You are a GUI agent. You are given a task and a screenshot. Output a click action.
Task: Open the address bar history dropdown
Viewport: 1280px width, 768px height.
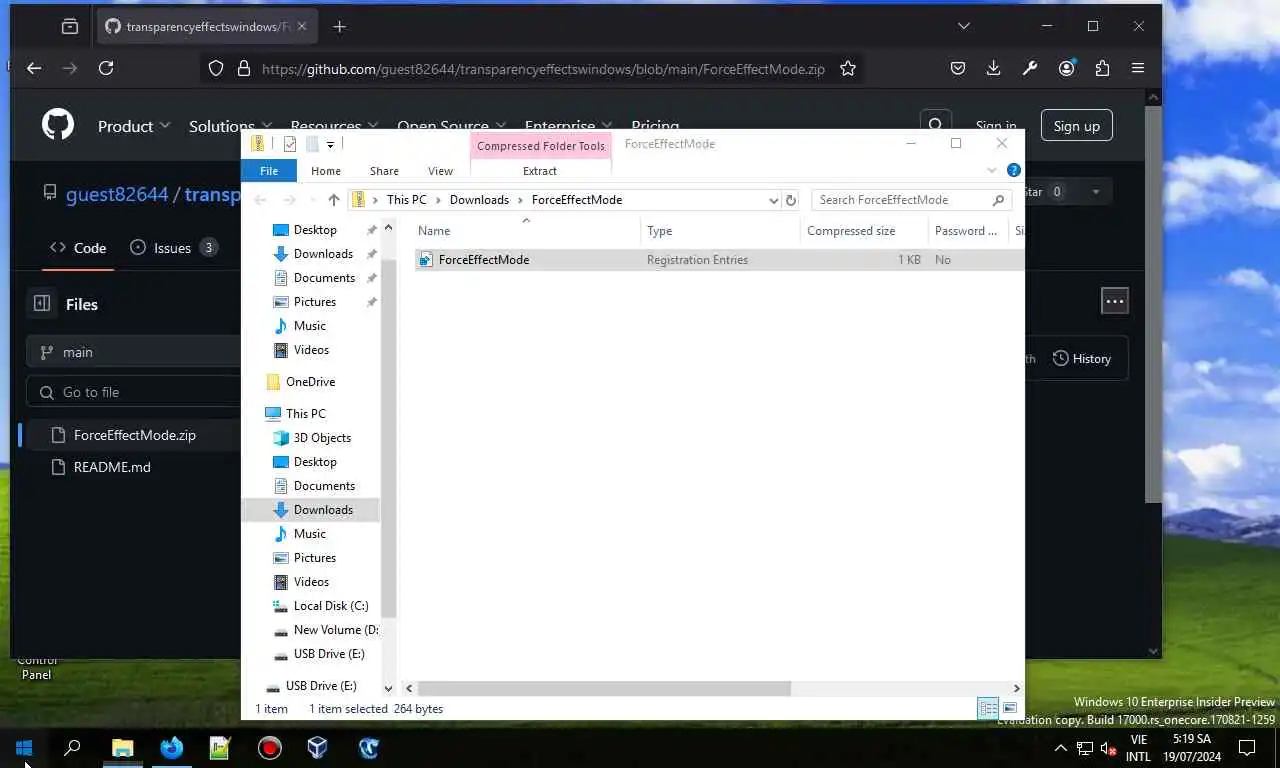pos(773,200)
